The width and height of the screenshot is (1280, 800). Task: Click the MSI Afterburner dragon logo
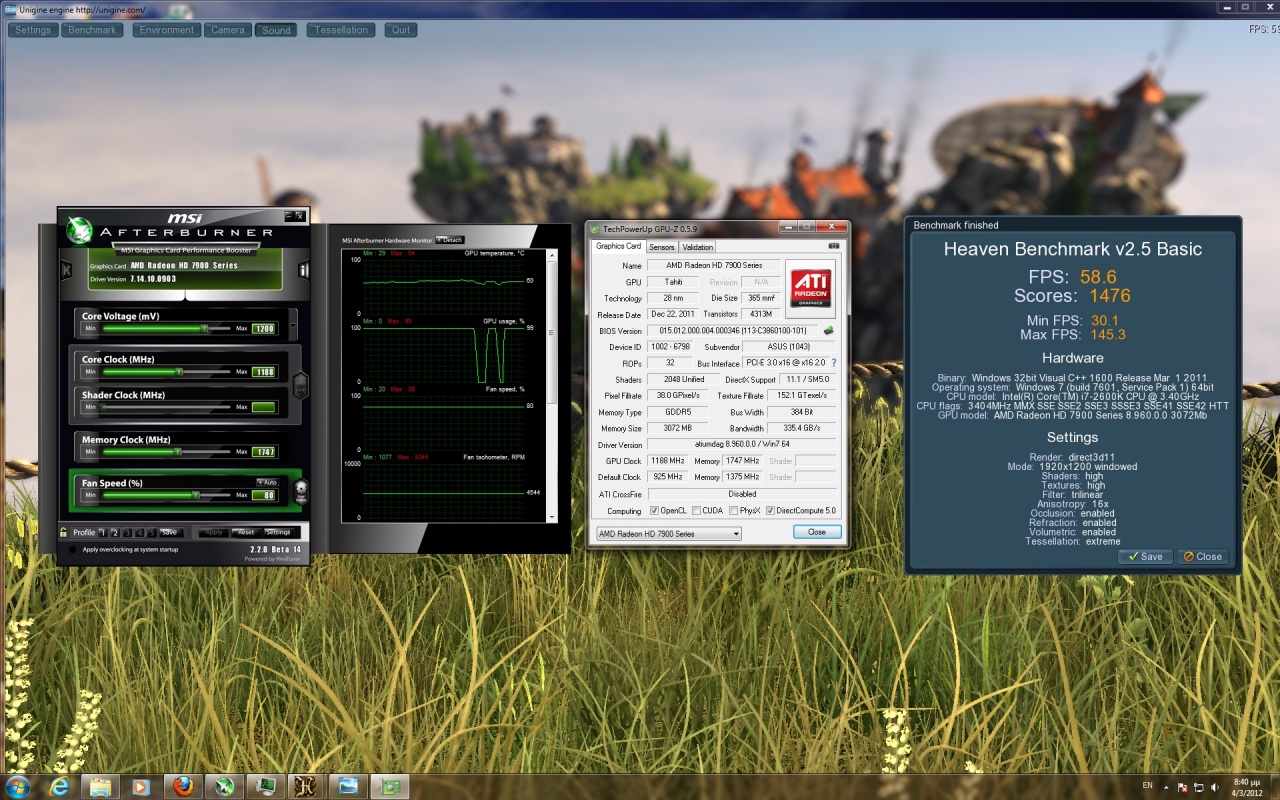click(x=80, y=230)
